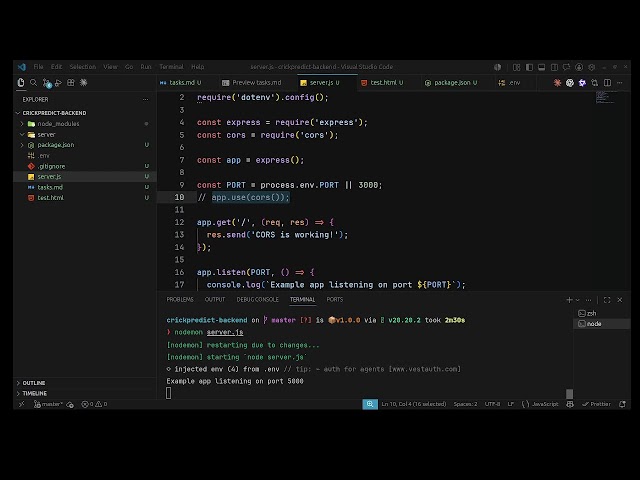
Task: Click the Prettier status bar button
Action: [x=596, y=404]
